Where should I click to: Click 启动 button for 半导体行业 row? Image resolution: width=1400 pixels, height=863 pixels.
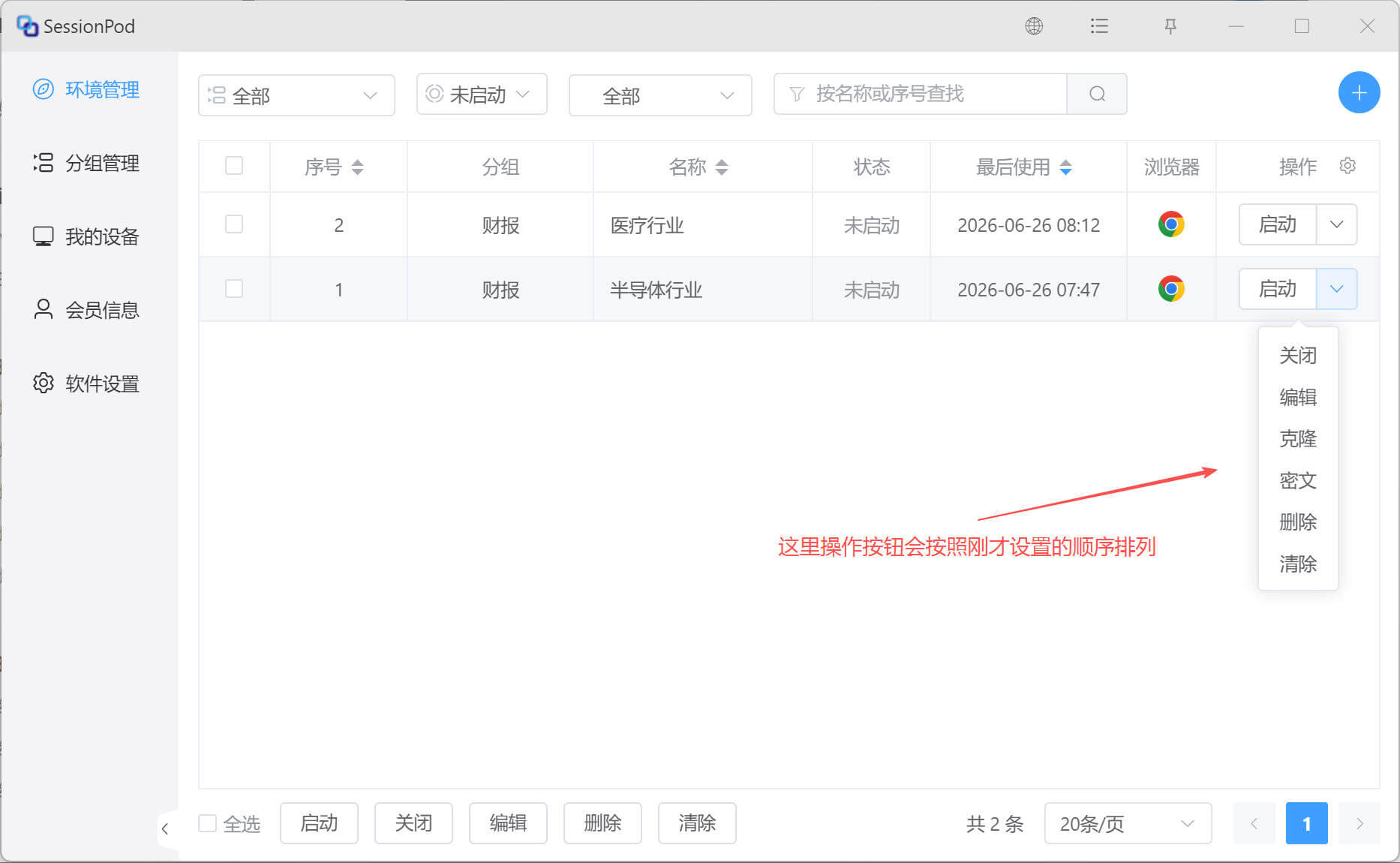click(x=1277, y=289)
